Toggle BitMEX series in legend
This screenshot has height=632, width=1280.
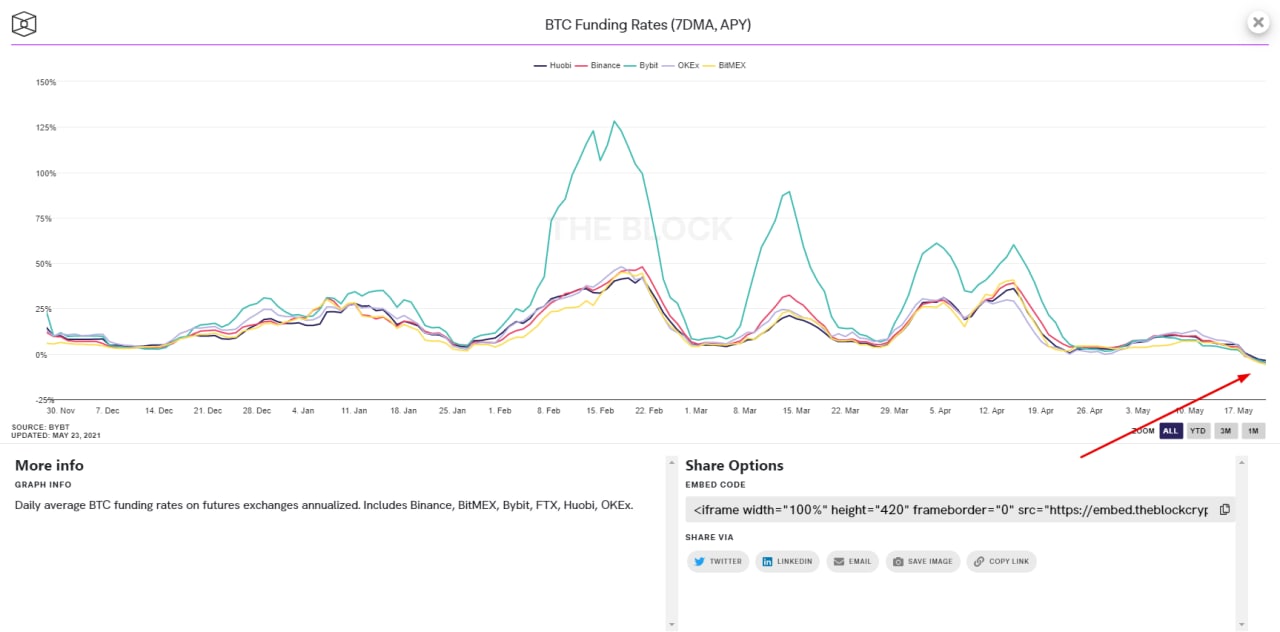724,65
